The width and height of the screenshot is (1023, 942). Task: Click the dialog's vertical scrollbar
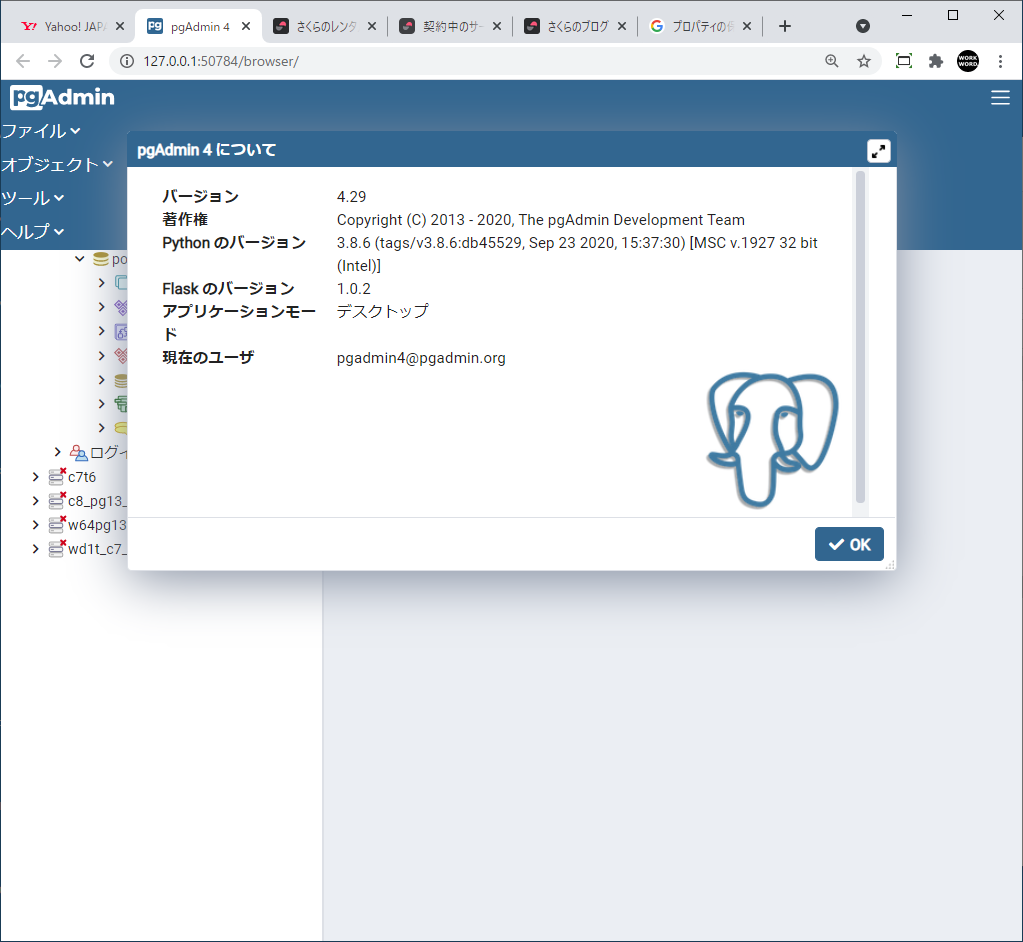point(860,337)
